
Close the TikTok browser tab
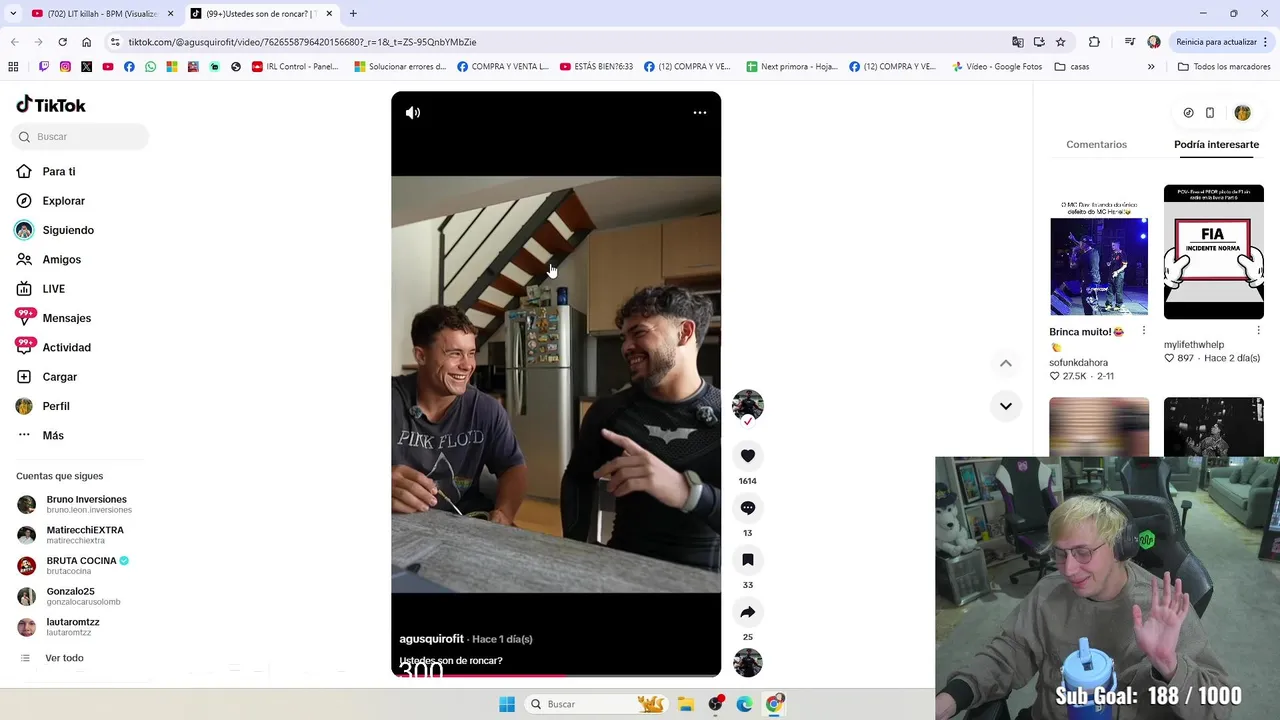pyautogui.click(x=329, y=14)
